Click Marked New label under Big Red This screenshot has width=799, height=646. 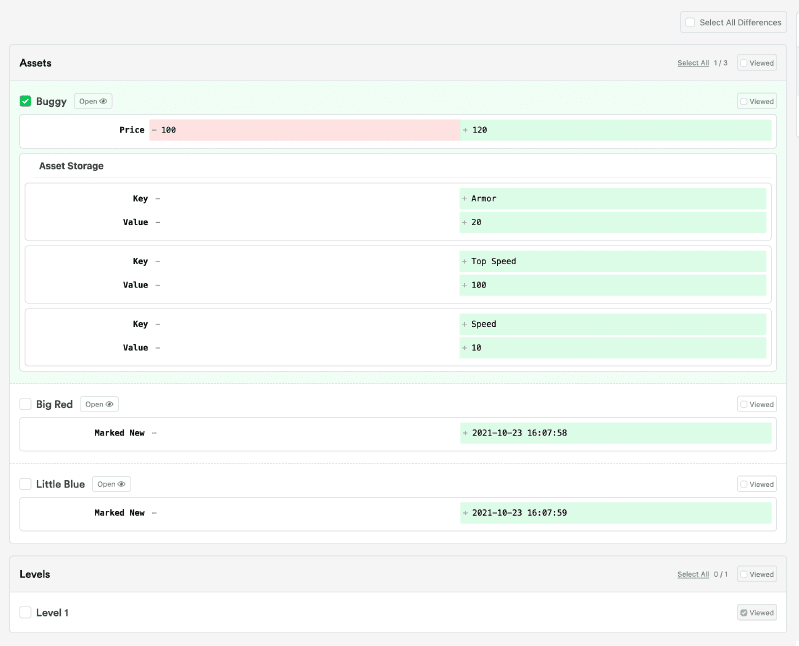coord(120,433)
